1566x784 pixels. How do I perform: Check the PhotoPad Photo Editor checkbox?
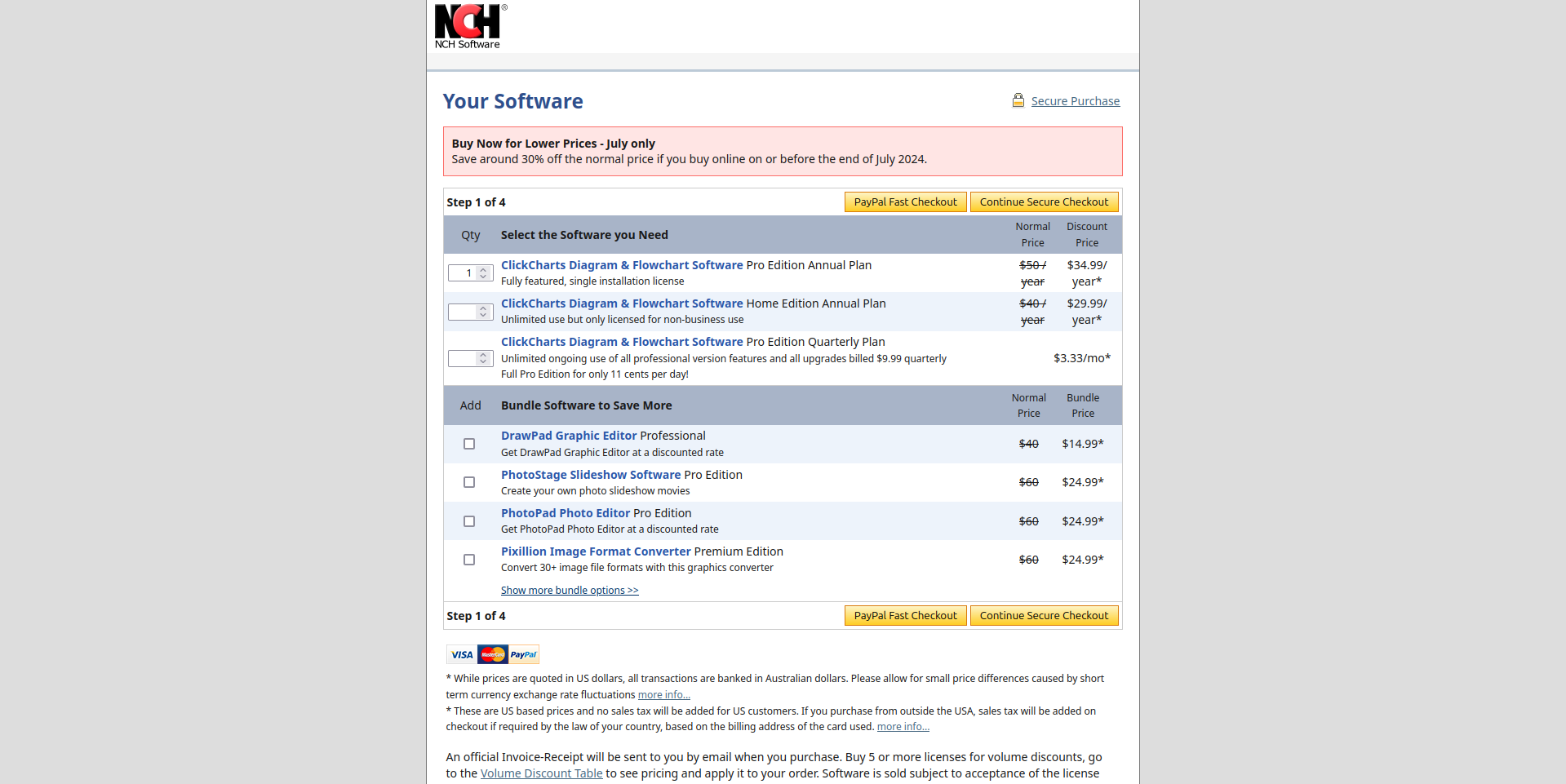pyautogui.click(x=469, y=521)
